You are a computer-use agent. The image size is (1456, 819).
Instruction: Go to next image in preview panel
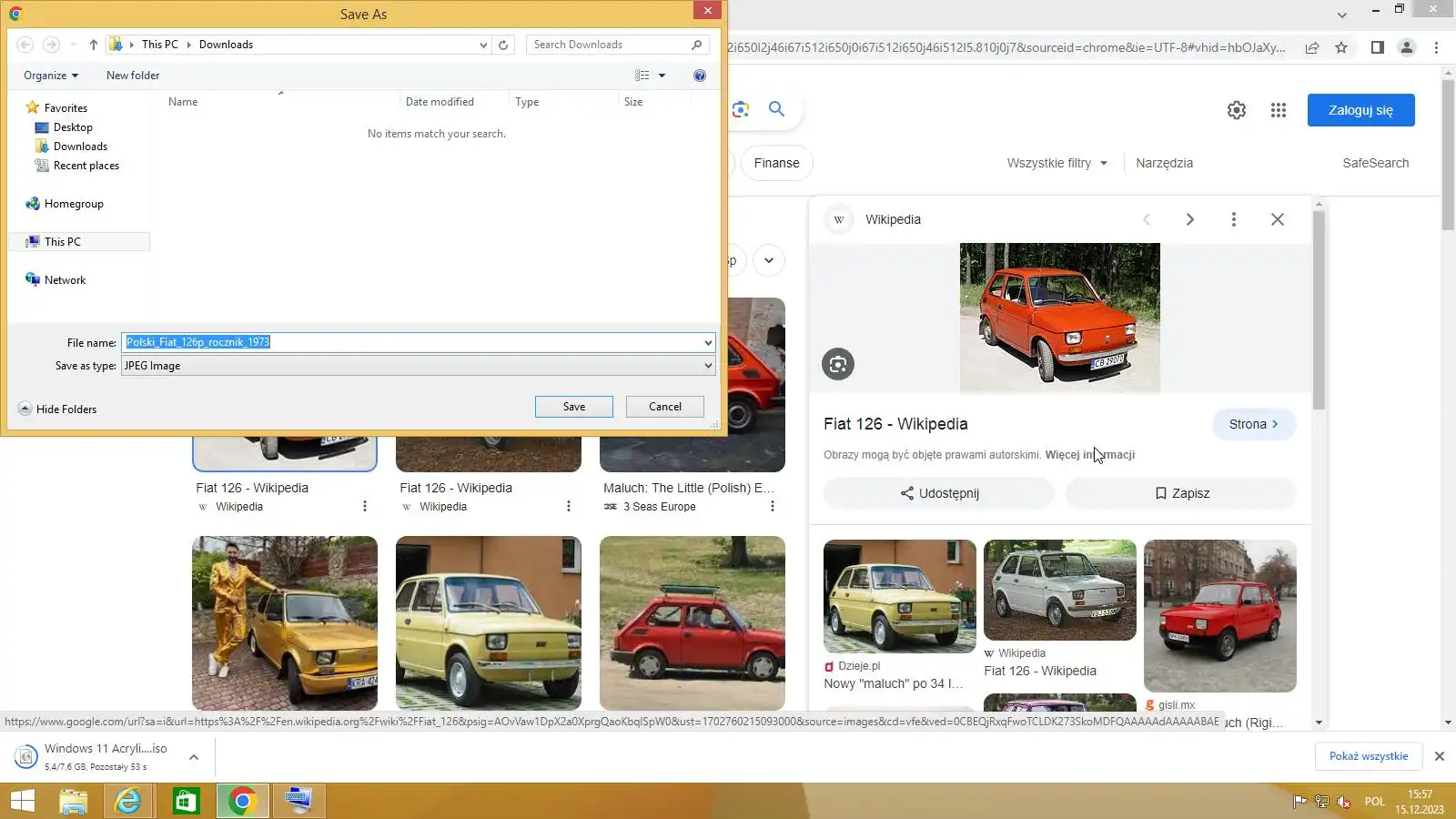1190,219
